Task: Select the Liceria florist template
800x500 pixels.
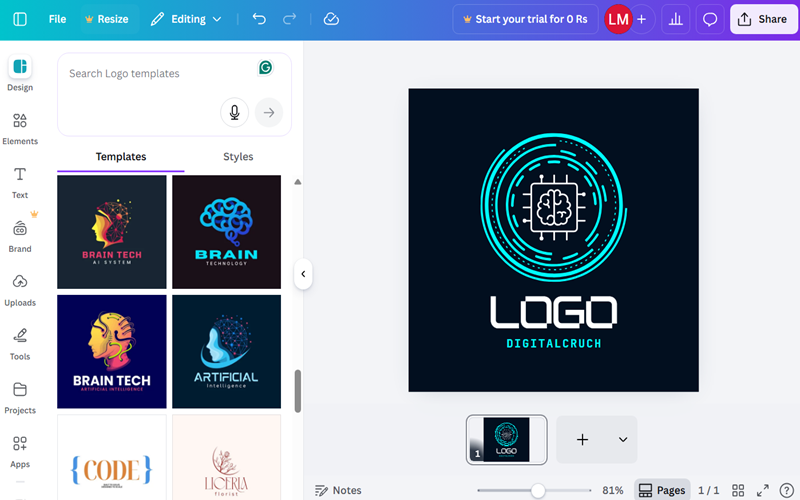Action: 227,458
